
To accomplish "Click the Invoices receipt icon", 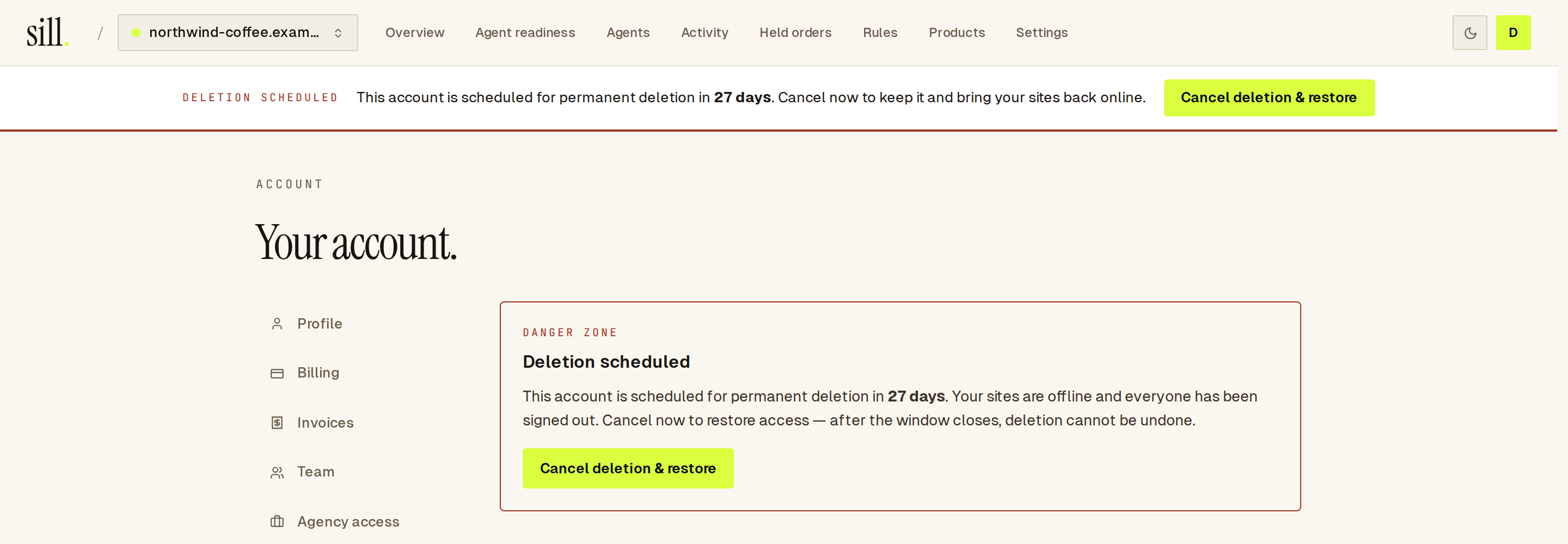I will point(277,422).
